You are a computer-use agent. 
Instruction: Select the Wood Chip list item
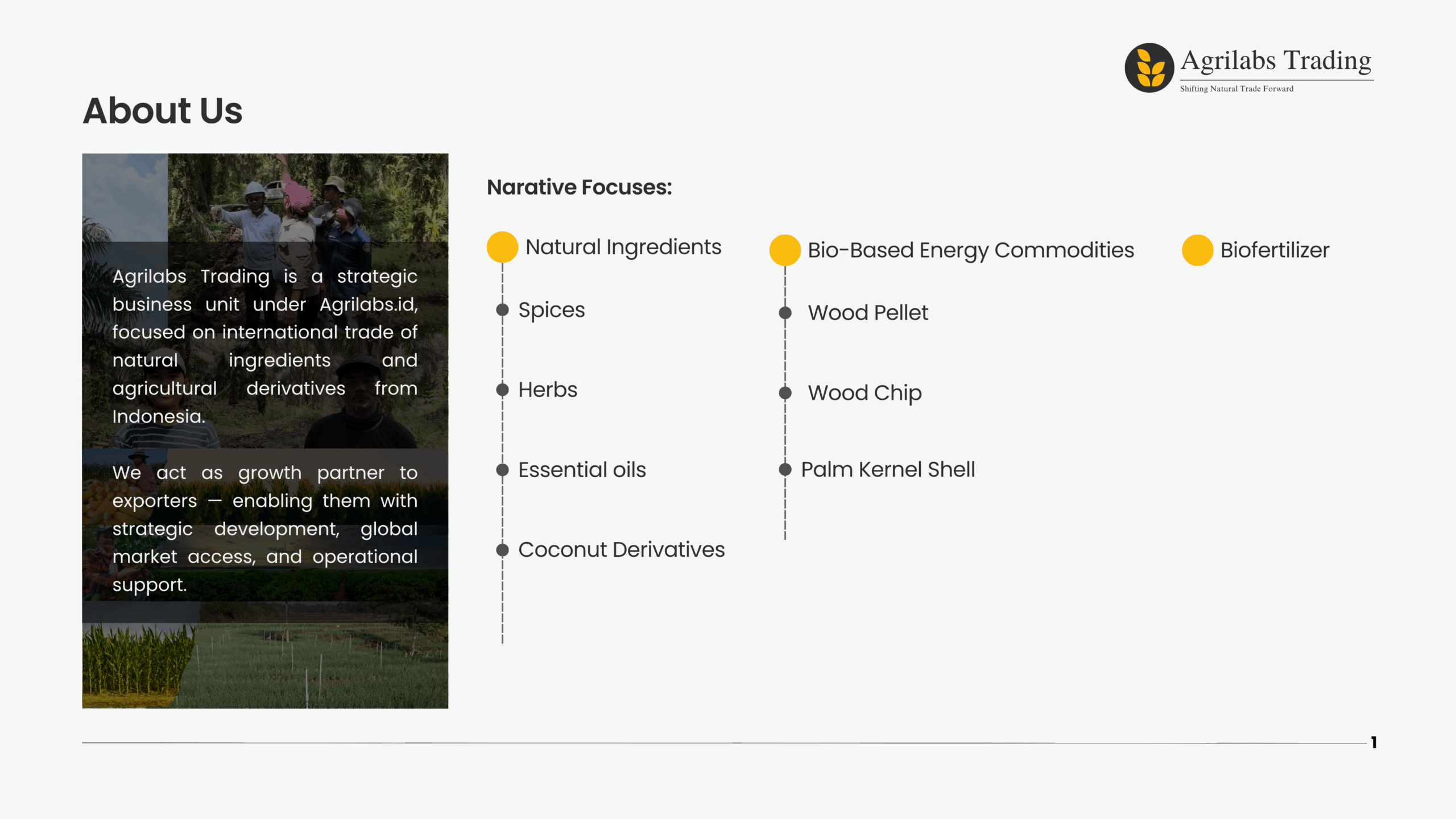(x=864, y=393)
